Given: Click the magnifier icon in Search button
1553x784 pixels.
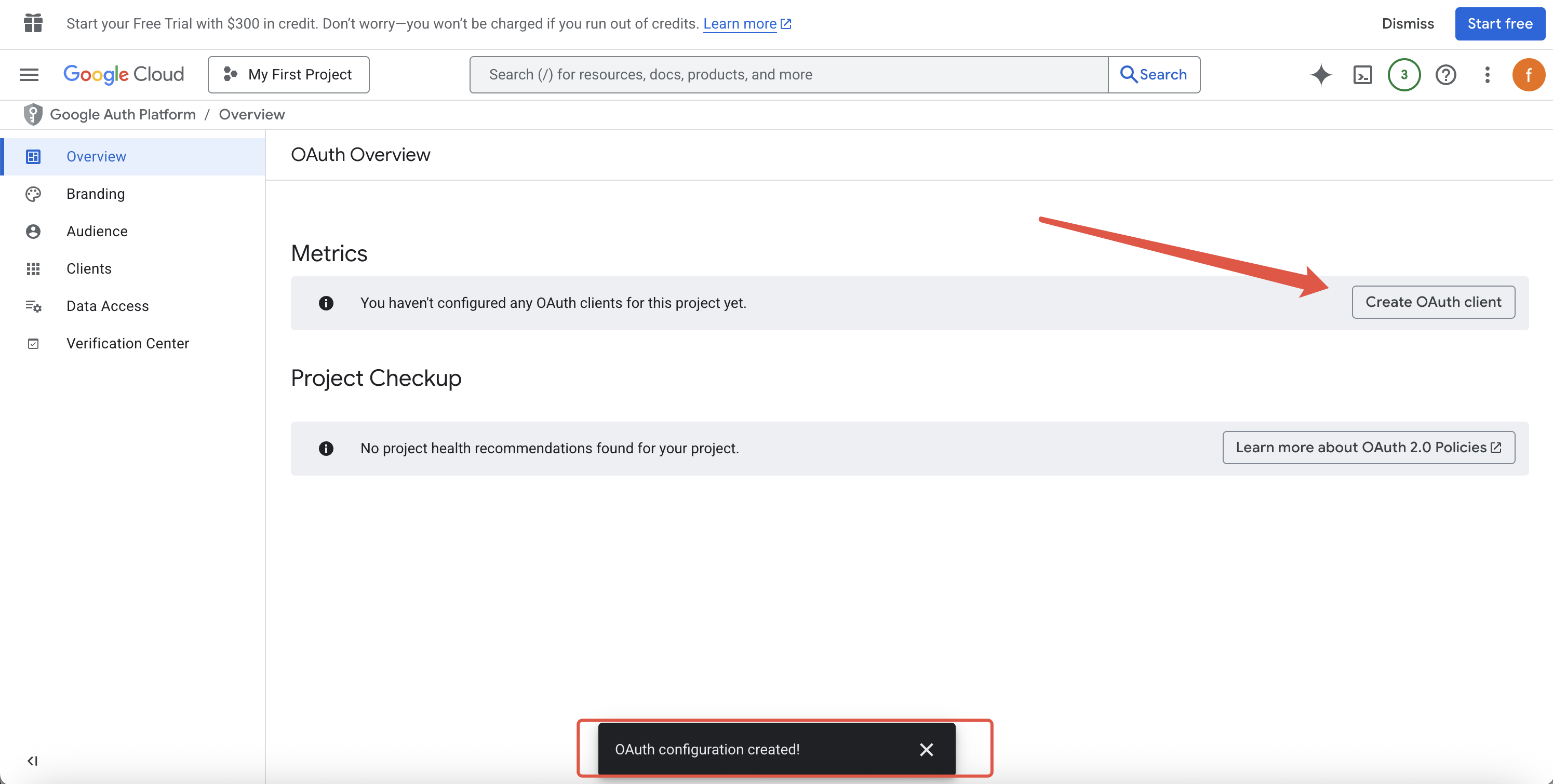Looking at the screenshot, I should point(1128,74).
